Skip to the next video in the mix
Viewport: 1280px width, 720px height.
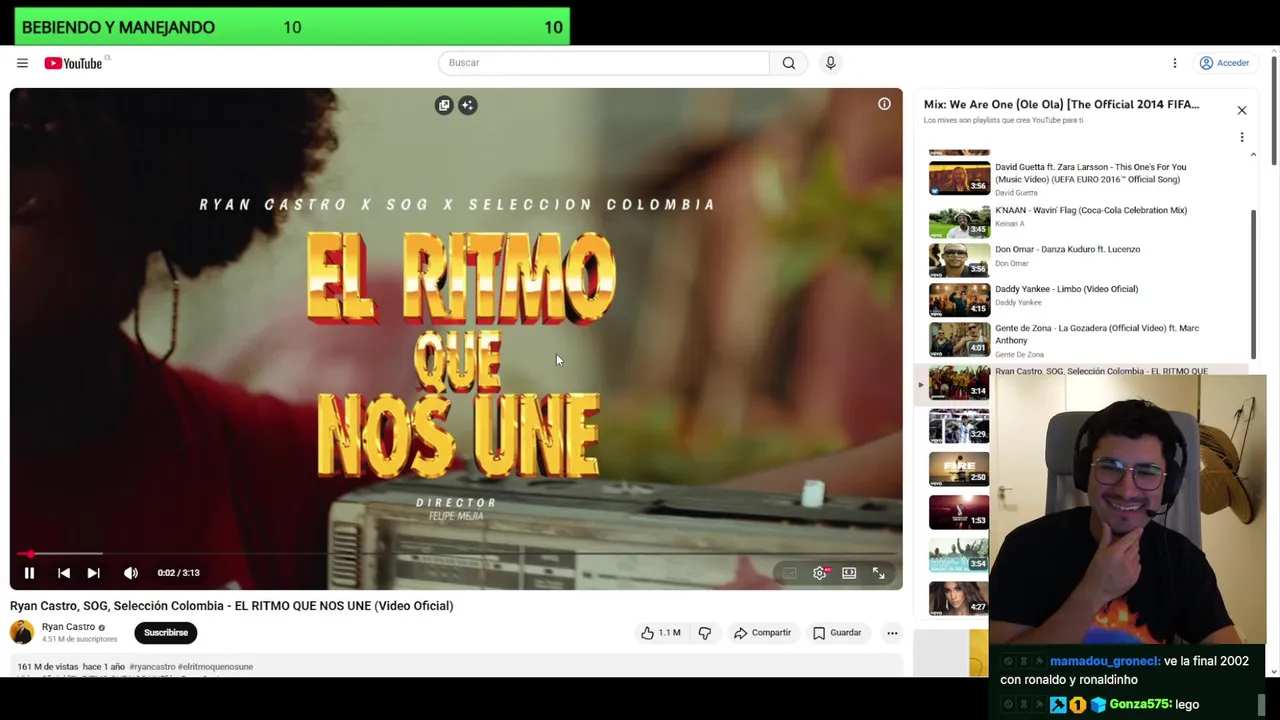93,573
